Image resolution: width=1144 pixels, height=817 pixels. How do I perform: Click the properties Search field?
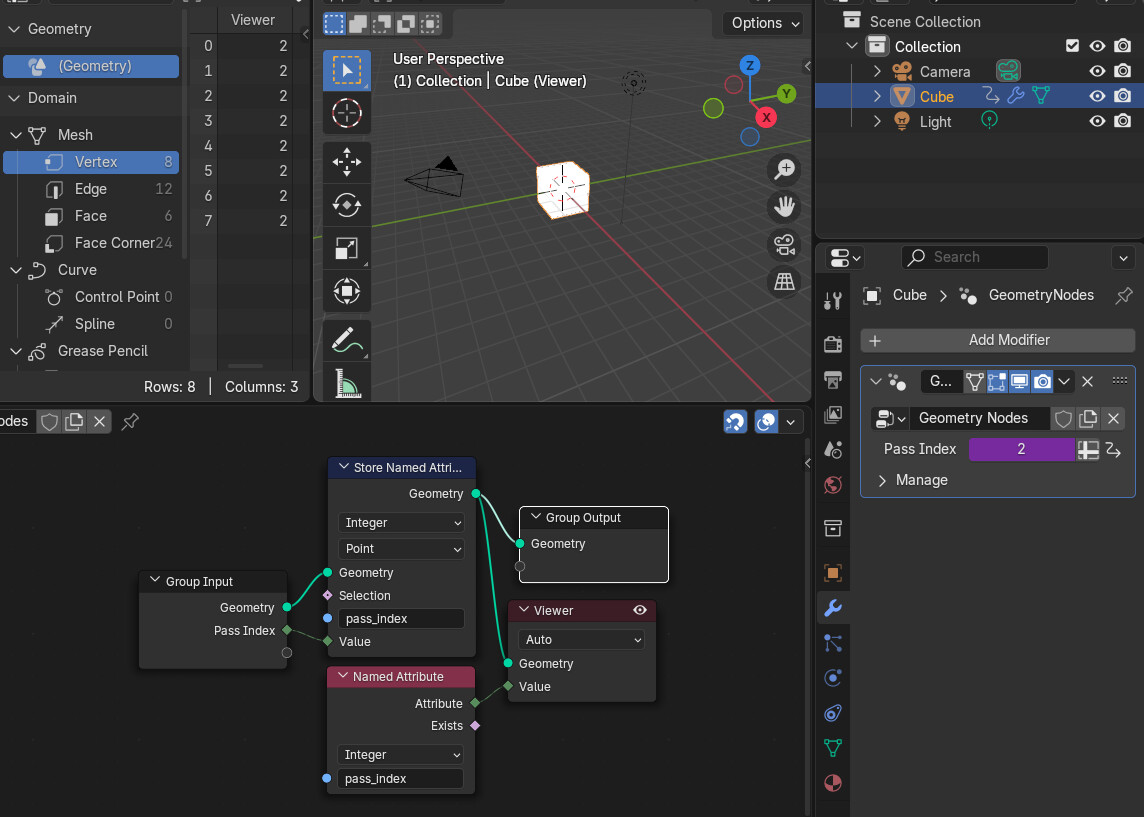point(975,257)
